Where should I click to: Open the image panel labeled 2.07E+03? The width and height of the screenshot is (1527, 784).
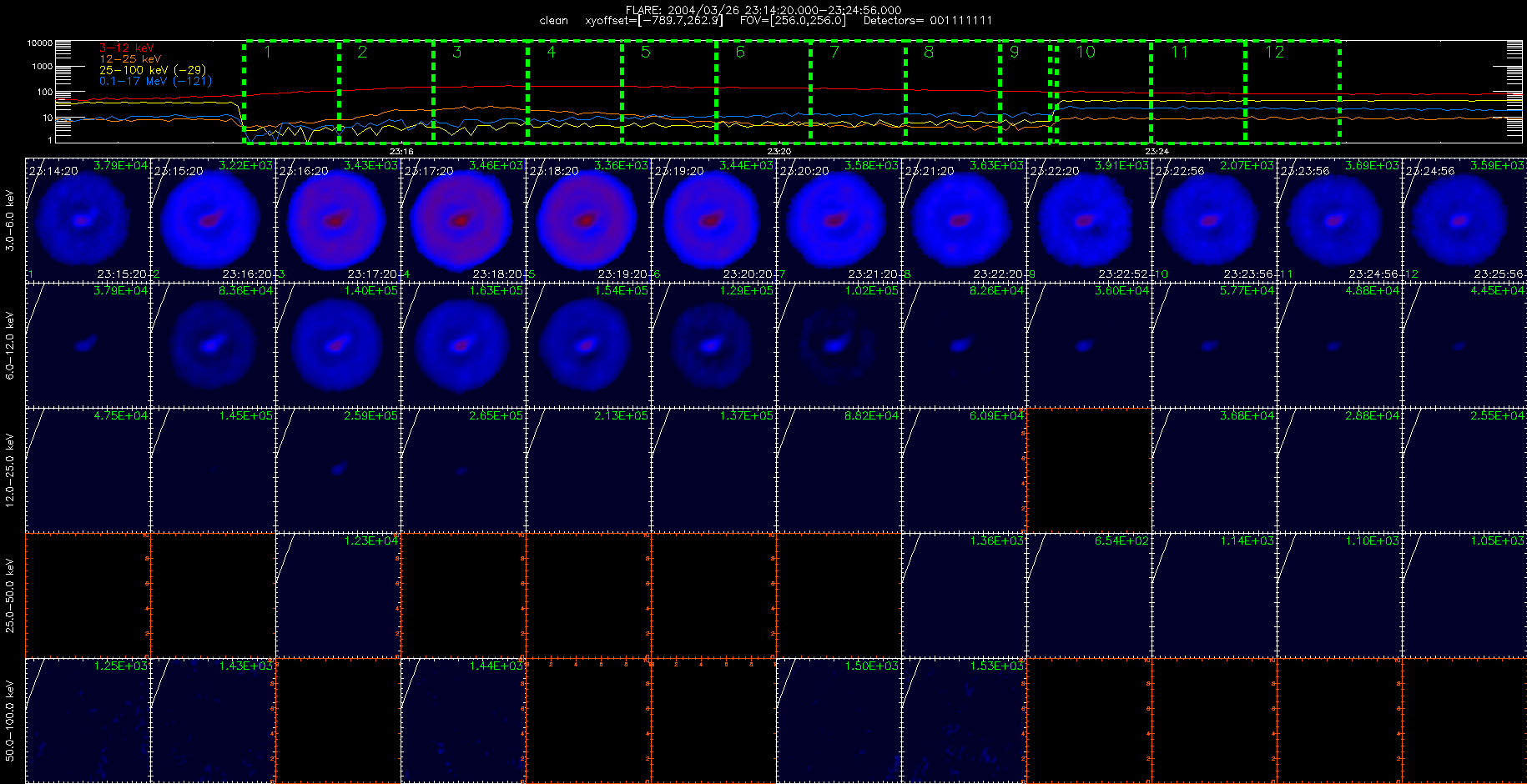1214,220
